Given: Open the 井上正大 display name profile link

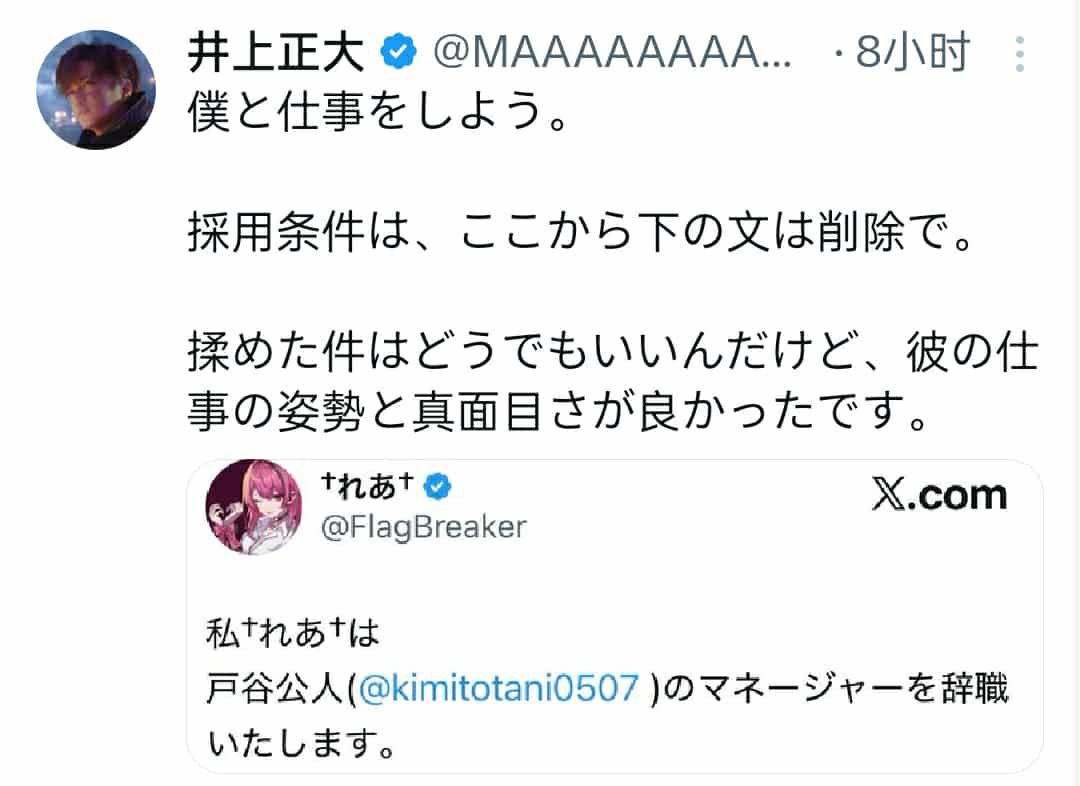Looking at the screenshot, I should (x=276, y=54).
